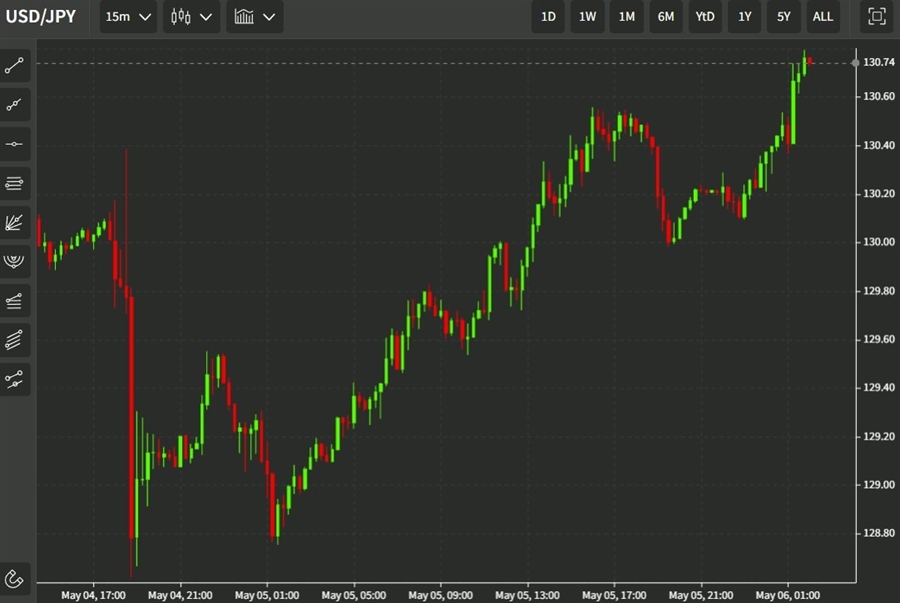The height and width of the screenshot is (603, 900).
Task: Select the multi-point polyline tool
Action: coord(15,105)
